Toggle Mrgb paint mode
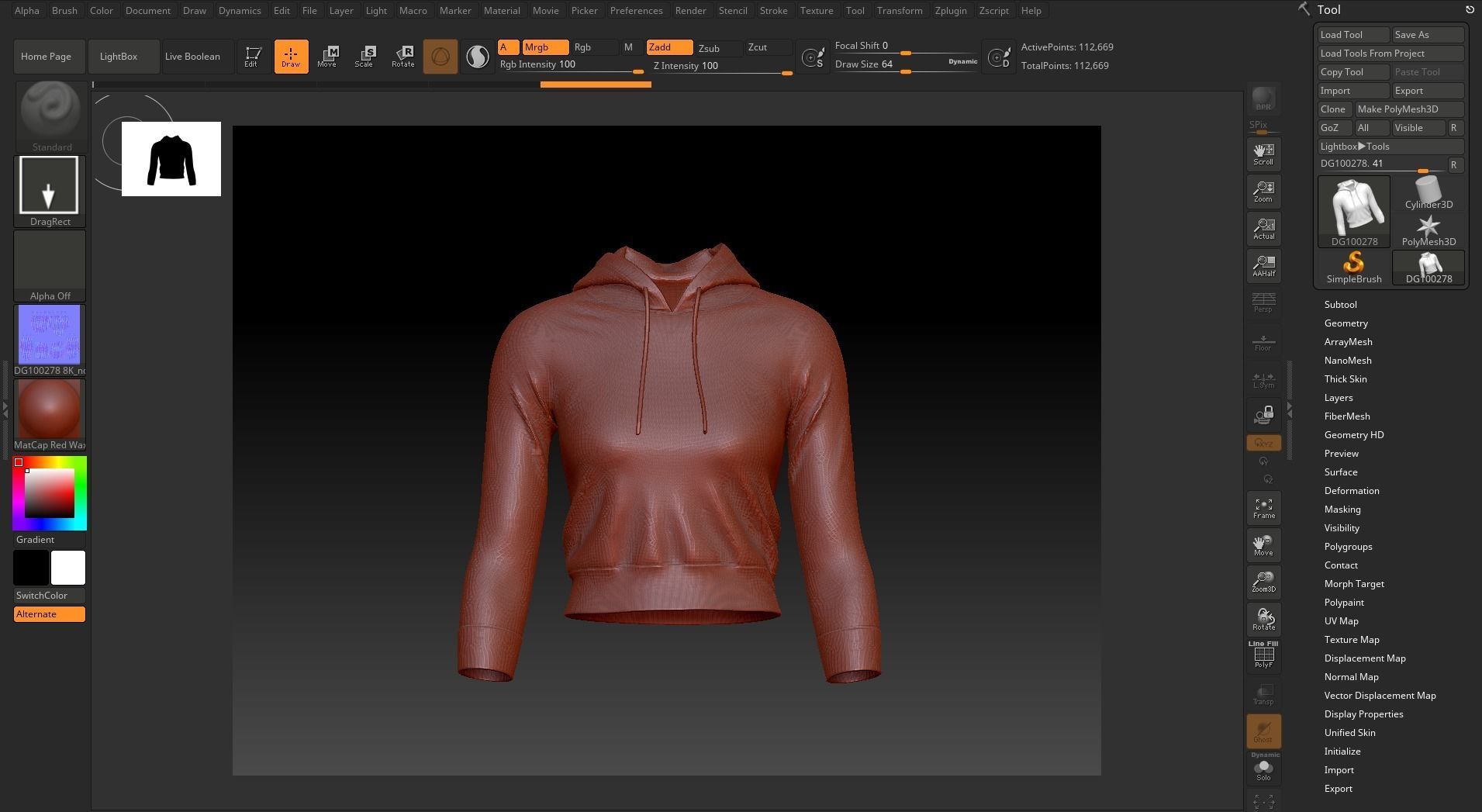 point(545,47)
